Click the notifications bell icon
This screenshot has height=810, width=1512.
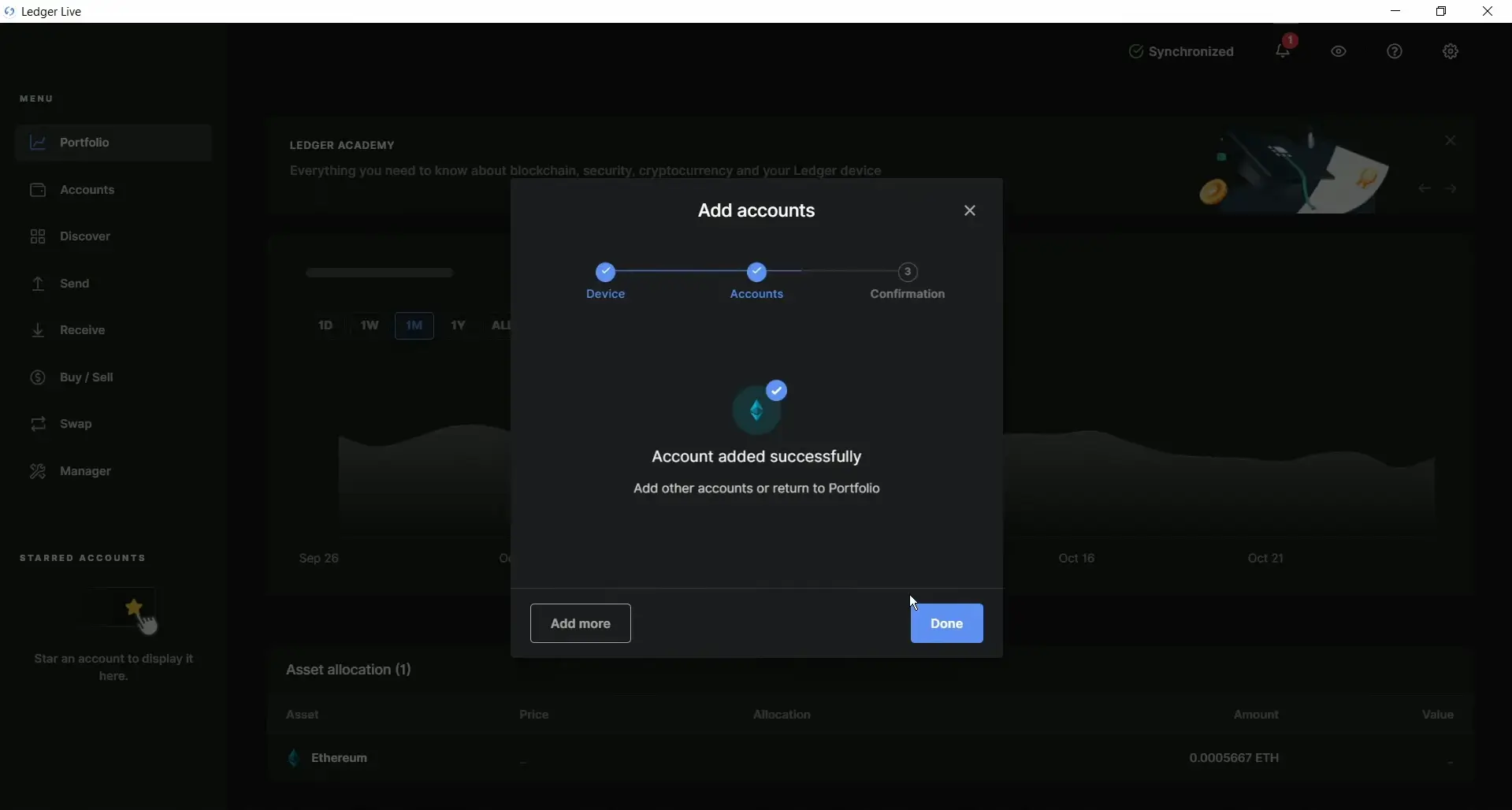1282,51
